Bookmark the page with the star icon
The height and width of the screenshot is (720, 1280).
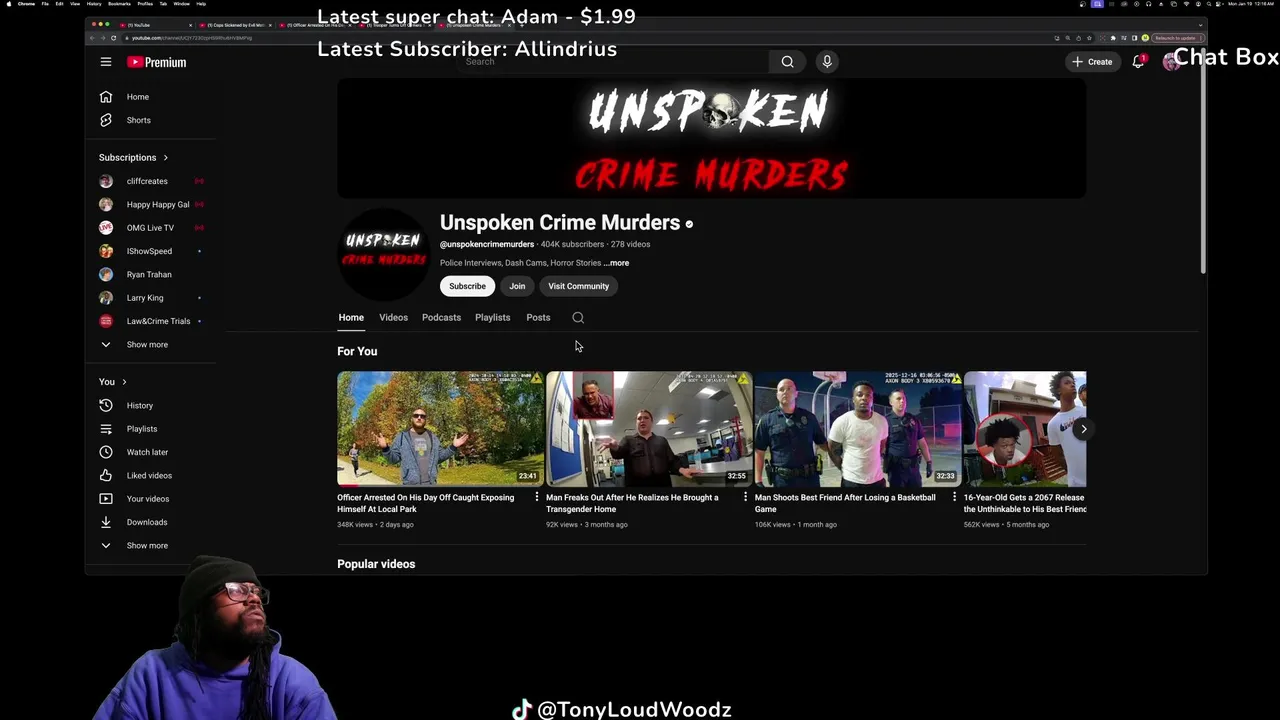tap(1089, 38)
